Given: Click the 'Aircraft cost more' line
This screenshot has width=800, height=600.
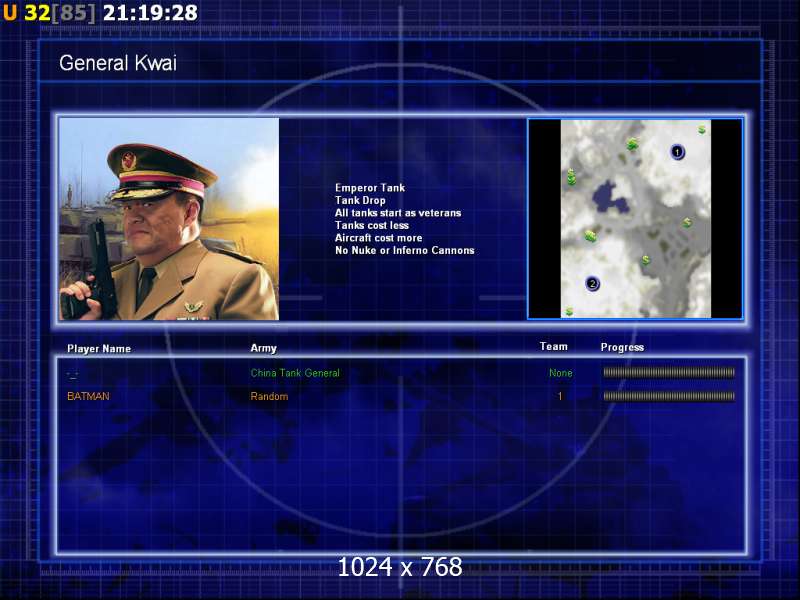Looking at the screenshot, I should pos(379,238).
